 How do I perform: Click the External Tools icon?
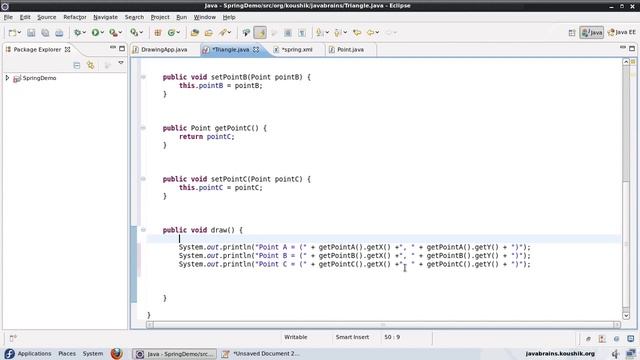[x=134, y=33]
